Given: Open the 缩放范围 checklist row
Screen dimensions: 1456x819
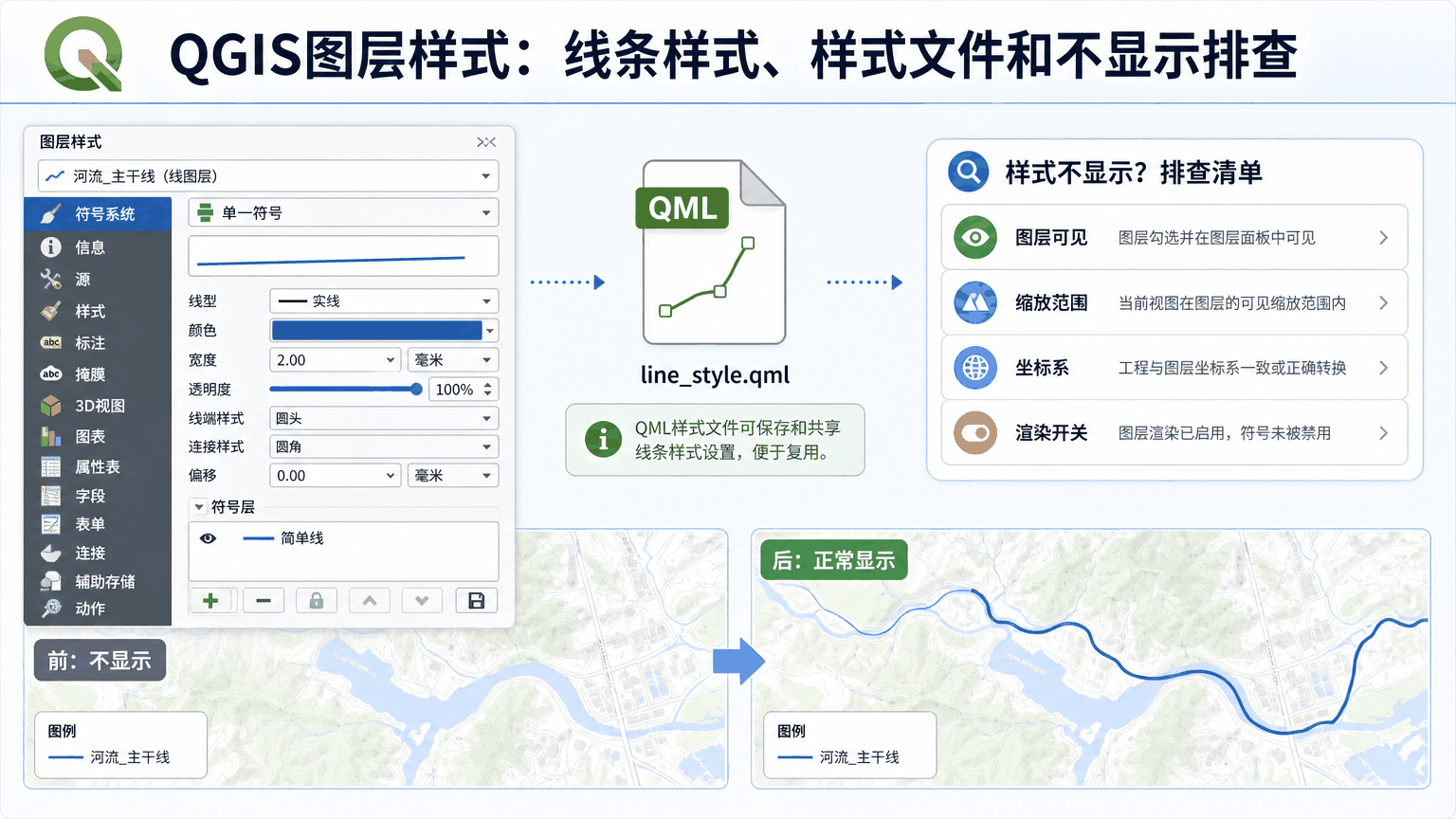Looking at the screenshot, I should click(x=1174, y=302).
